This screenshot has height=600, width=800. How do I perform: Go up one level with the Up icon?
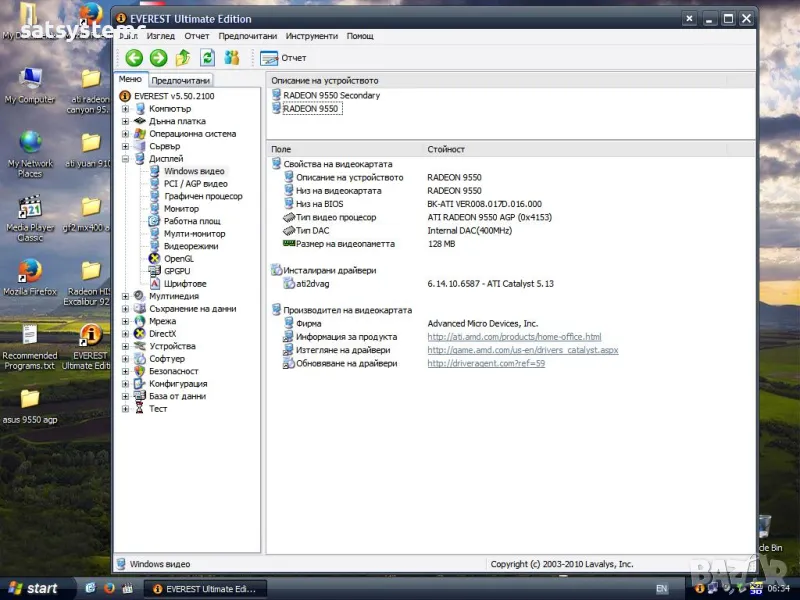(183, 58)
